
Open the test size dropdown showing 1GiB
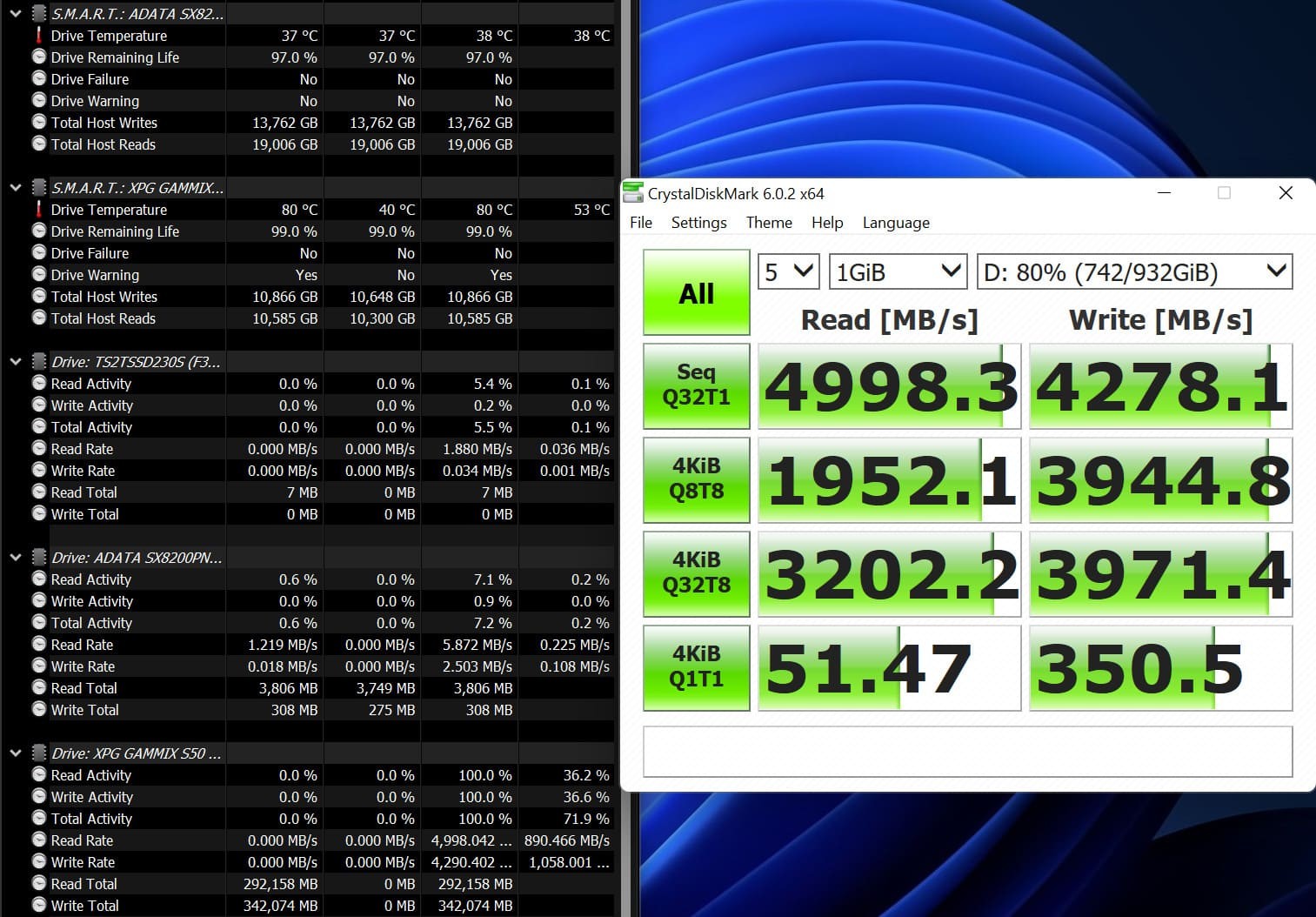[x=898, y=272]
